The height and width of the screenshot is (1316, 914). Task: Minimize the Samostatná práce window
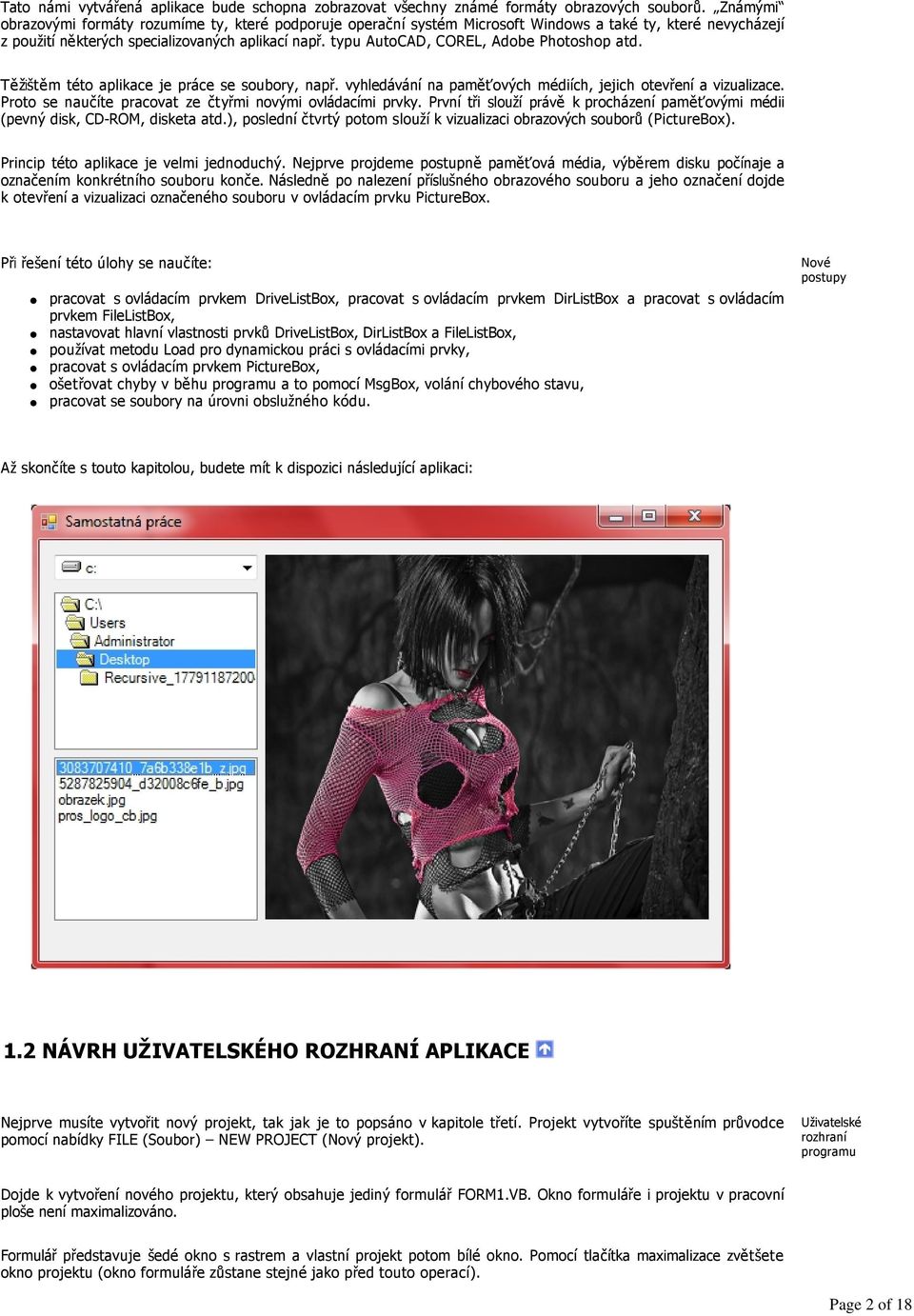tap(616, 516)
